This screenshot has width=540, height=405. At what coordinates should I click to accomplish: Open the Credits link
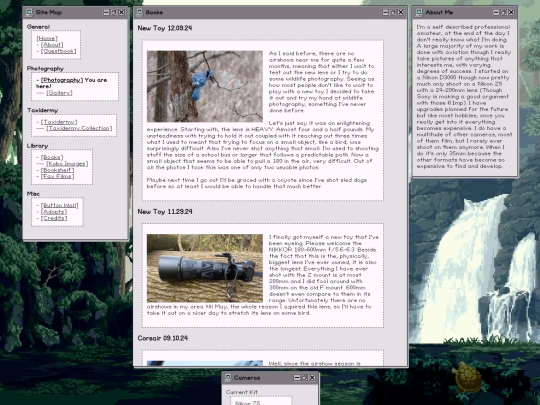[54, 218]
